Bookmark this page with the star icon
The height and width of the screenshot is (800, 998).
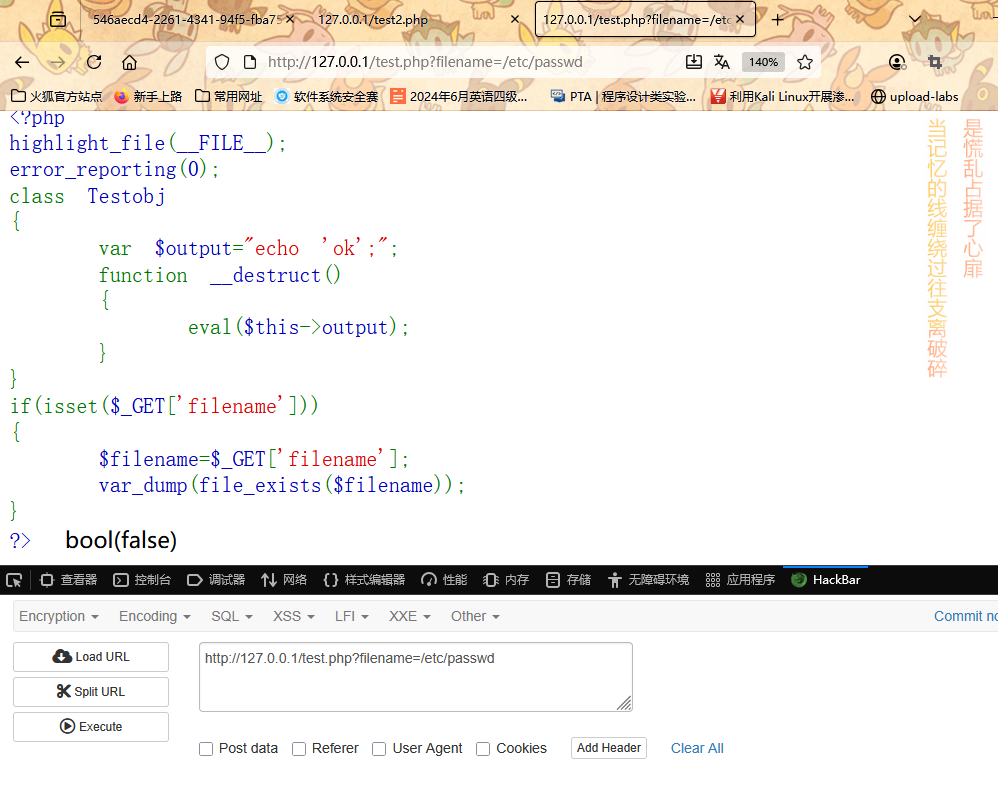(805, 62)
